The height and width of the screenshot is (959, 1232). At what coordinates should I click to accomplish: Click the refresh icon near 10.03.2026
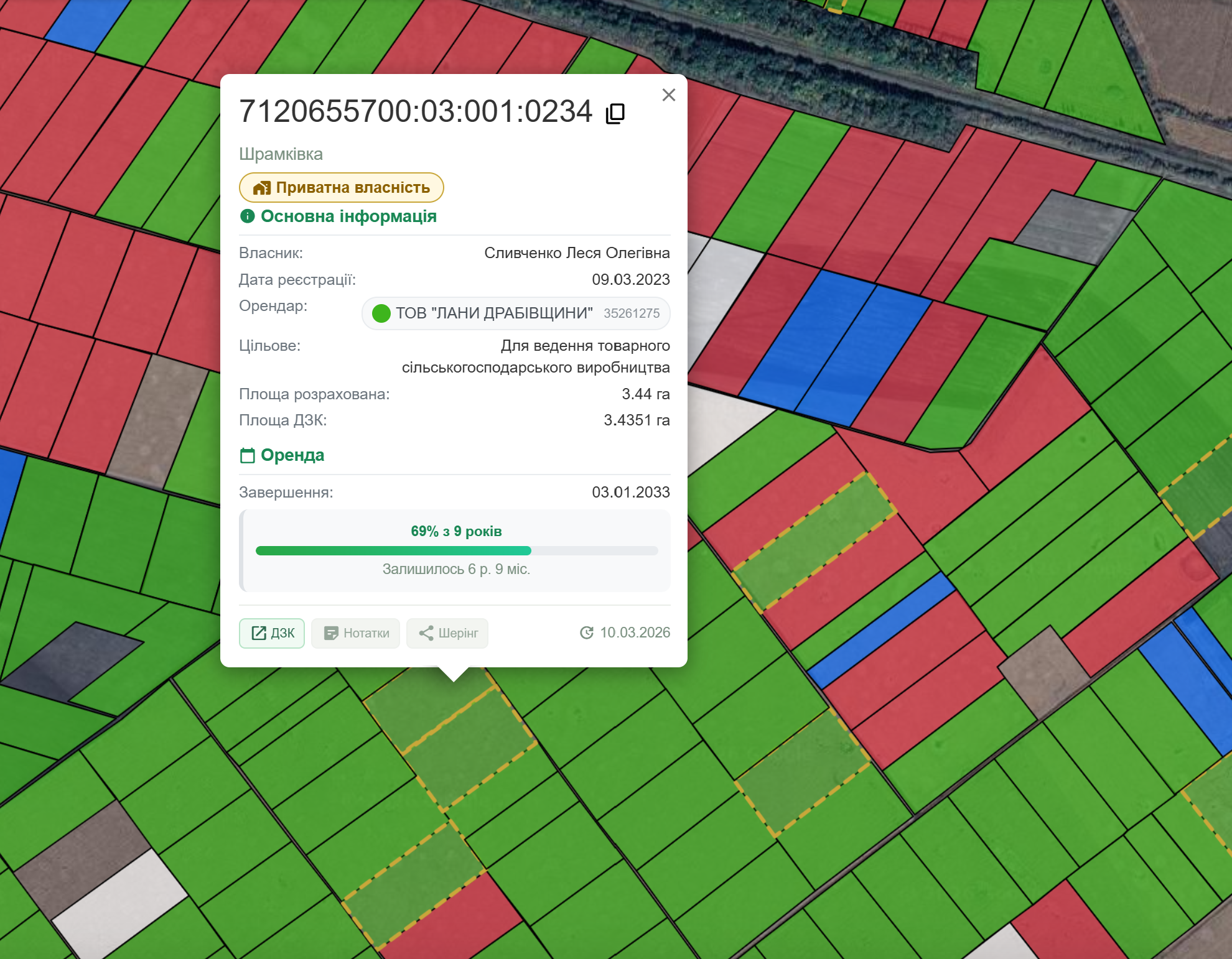(x=586, y=632)
